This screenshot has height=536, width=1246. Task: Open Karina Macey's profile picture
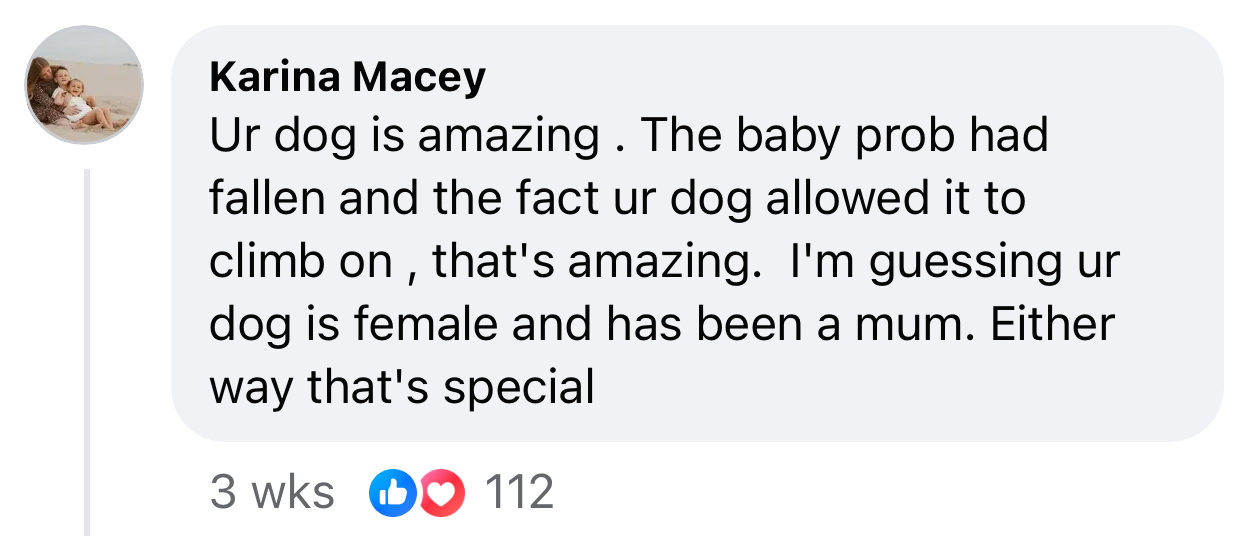[84, 86]
